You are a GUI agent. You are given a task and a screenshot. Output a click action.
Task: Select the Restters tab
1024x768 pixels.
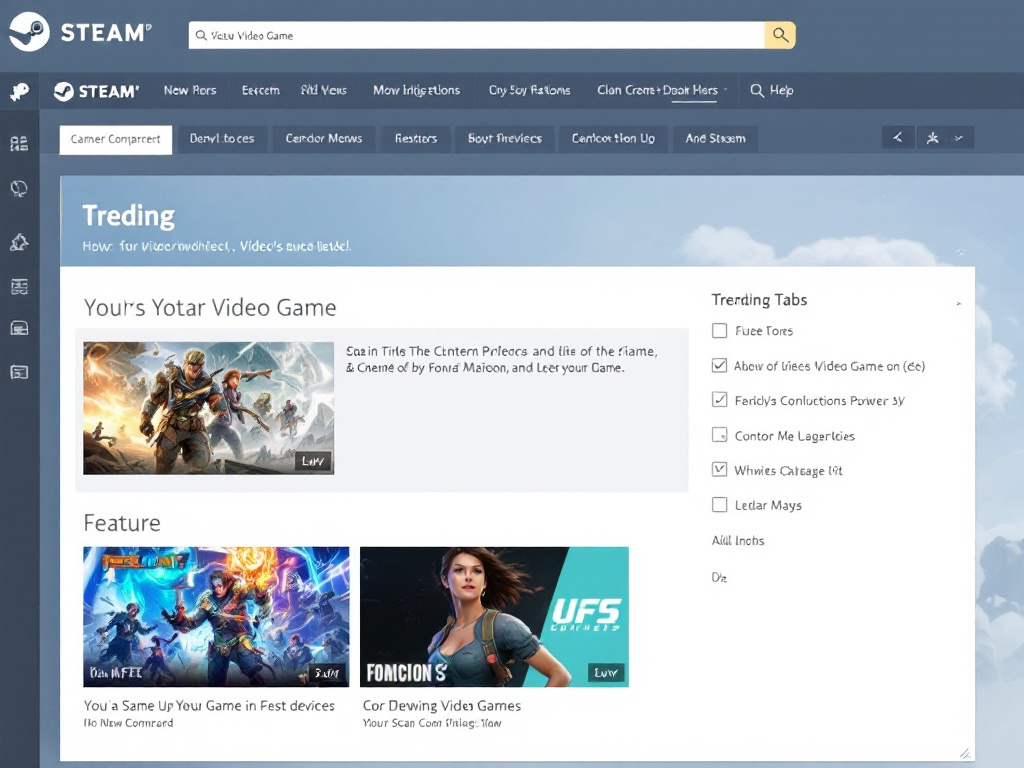416,138
